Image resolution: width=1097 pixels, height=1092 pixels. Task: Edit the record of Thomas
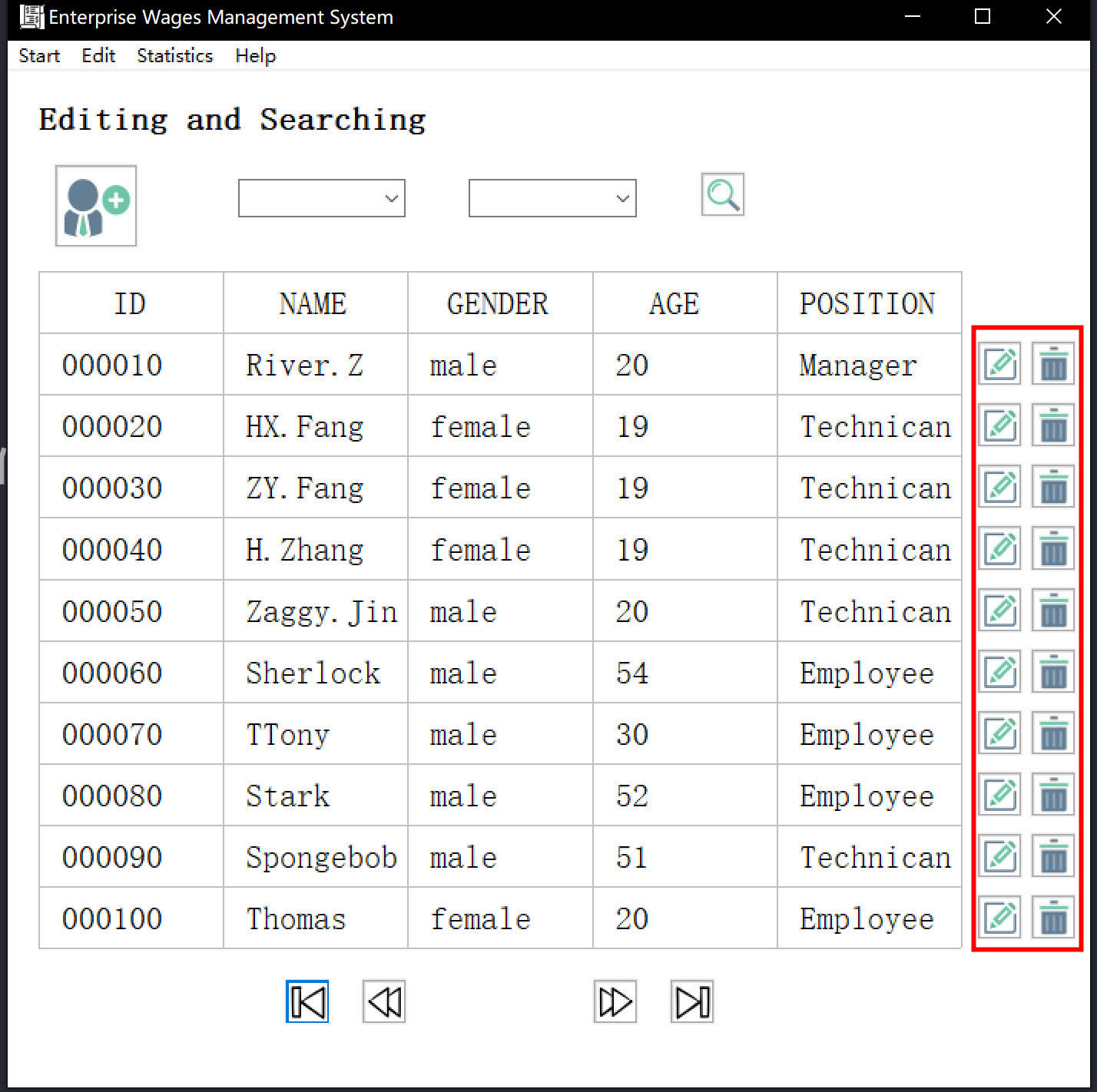click(999, 918)
